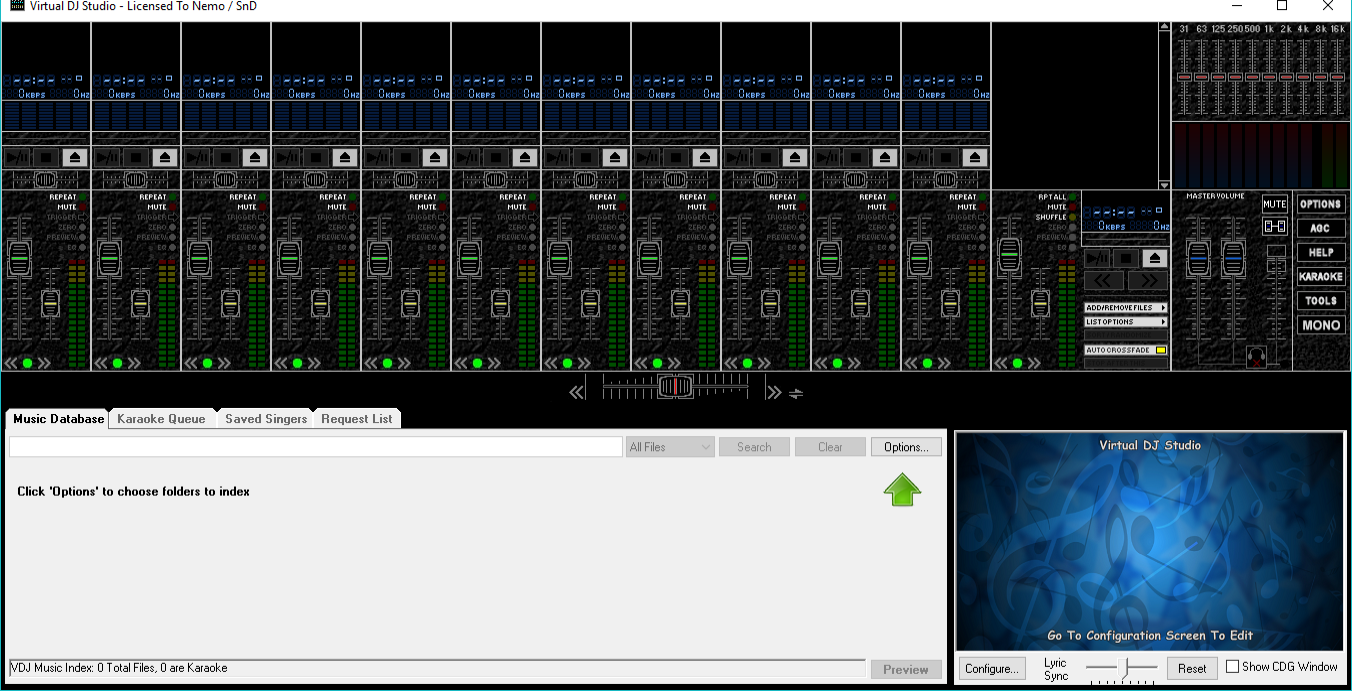The width and height of the screenshot is (1352, 691).
Task: Toggle the AUTO CROSSFADE option
Action: click(1126, 350)
